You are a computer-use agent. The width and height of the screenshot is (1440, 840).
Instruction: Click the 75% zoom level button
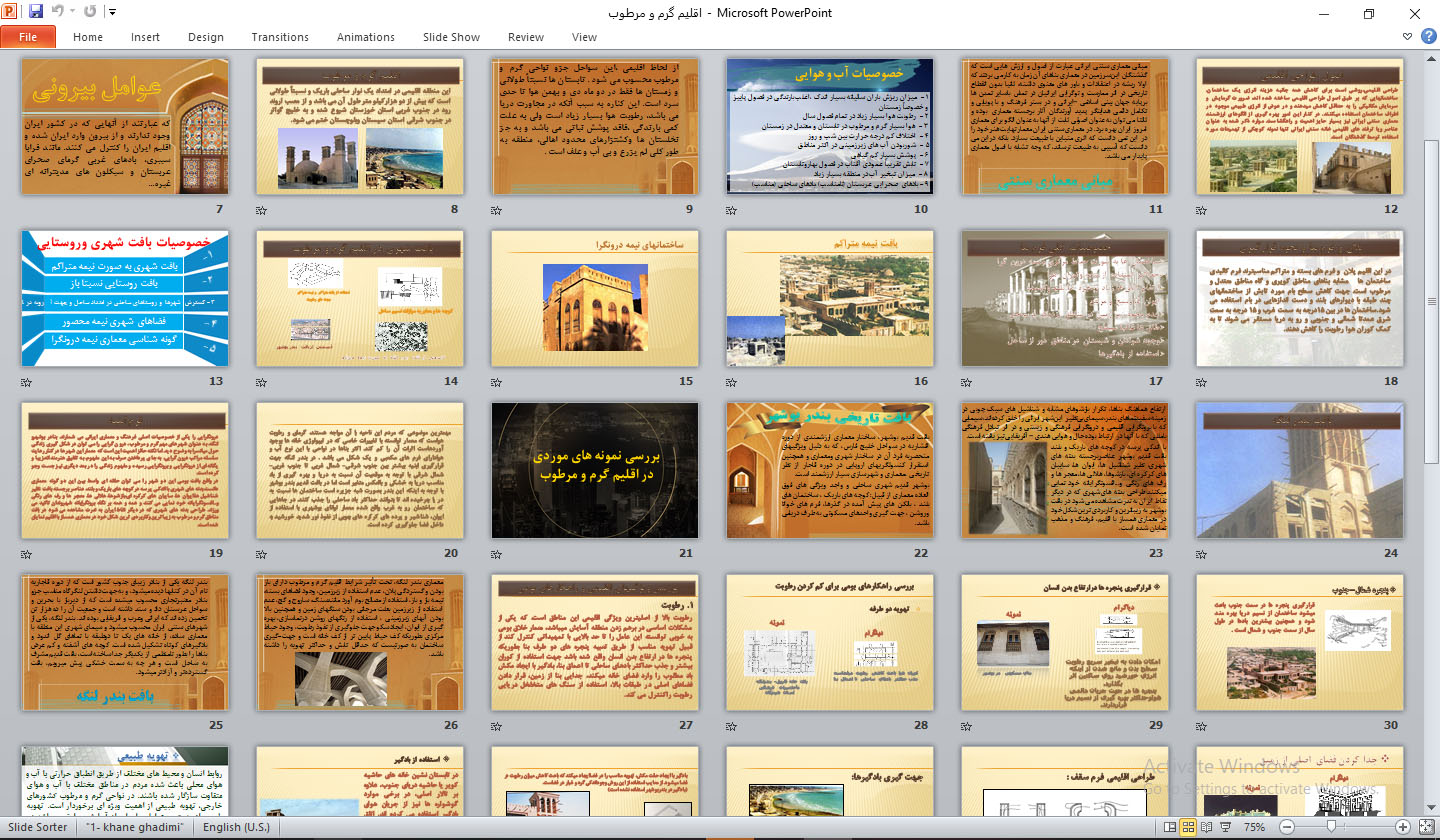1254,827
